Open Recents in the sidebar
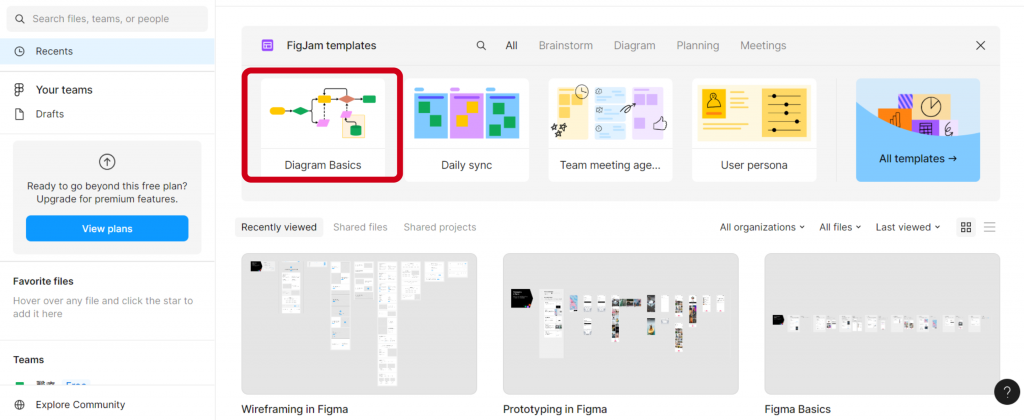Viewport: 1024px width, 420px height. pyautogui.click(x=54, y=51)
